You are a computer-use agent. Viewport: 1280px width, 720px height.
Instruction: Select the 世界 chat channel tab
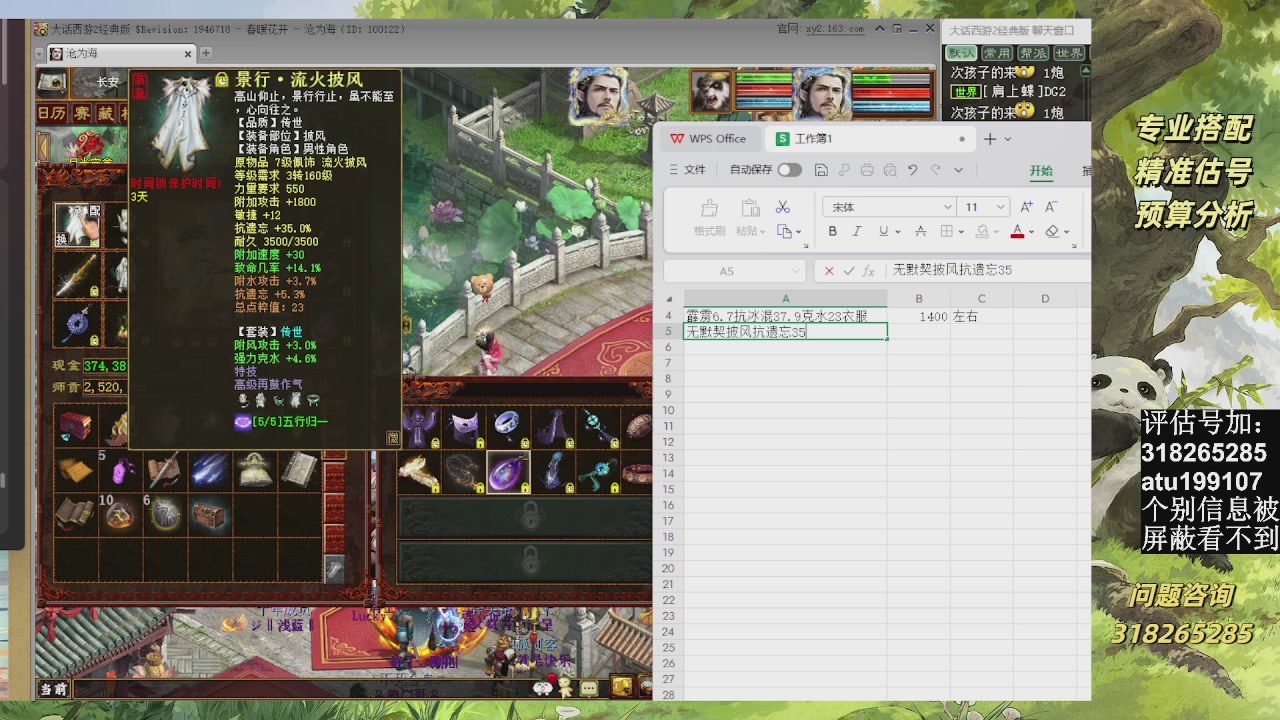click(x=1068, y=53)
